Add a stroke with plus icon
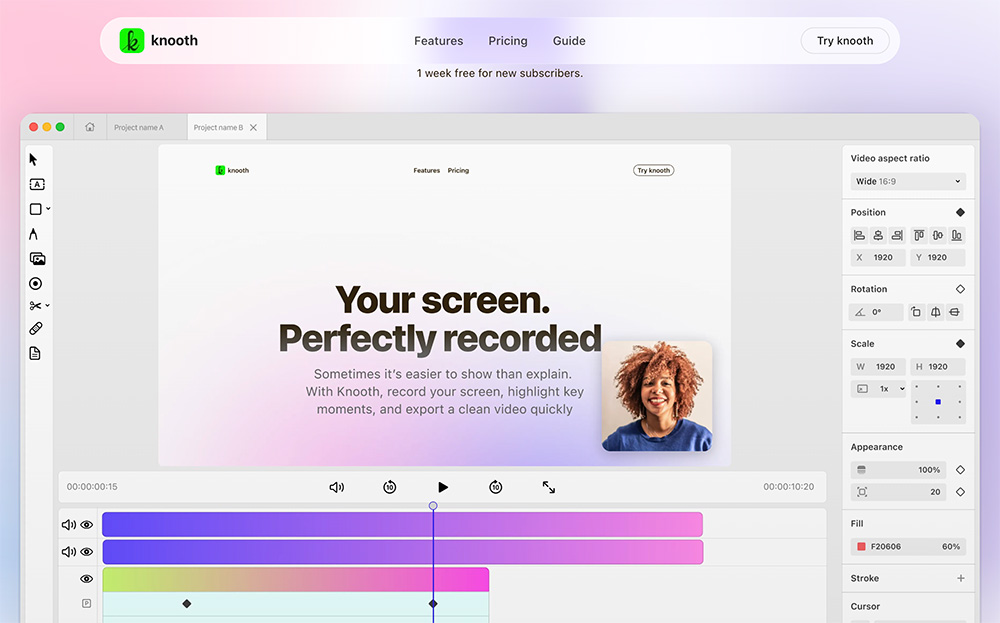1000x623 pixels. point(960,578)
